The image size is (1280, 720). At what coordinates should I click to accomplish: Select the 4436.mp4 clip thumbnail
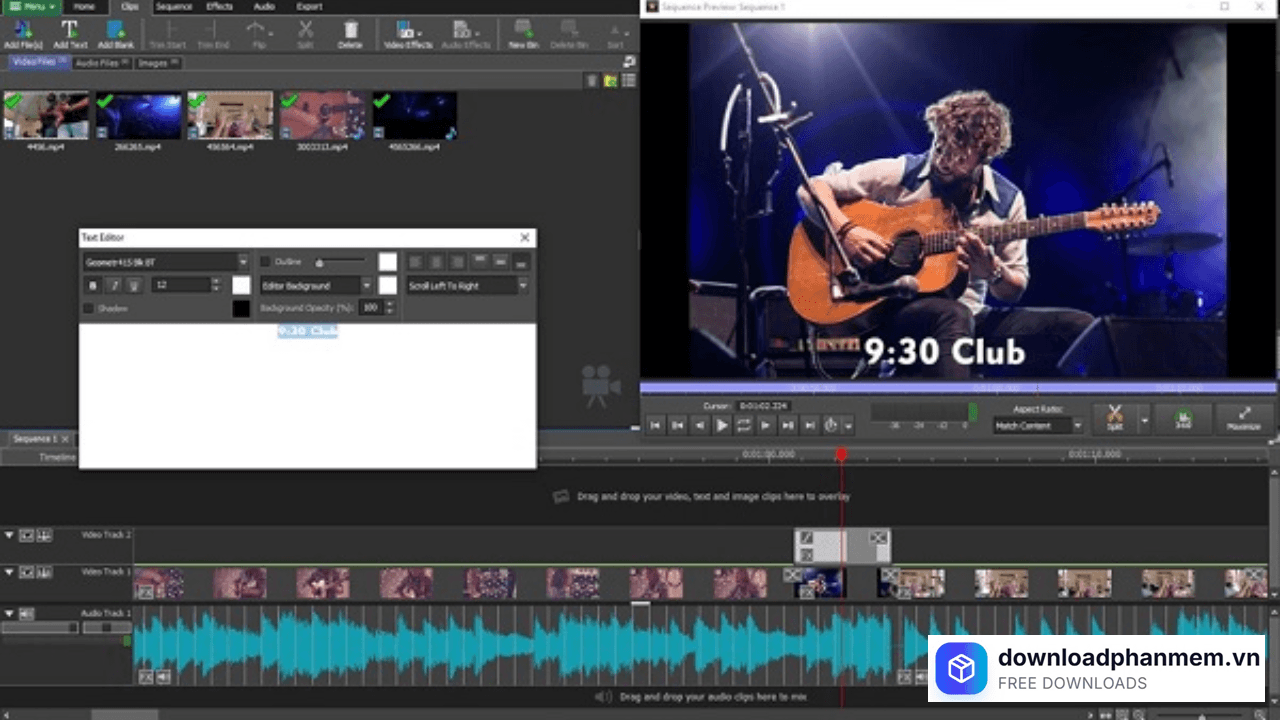46,116
